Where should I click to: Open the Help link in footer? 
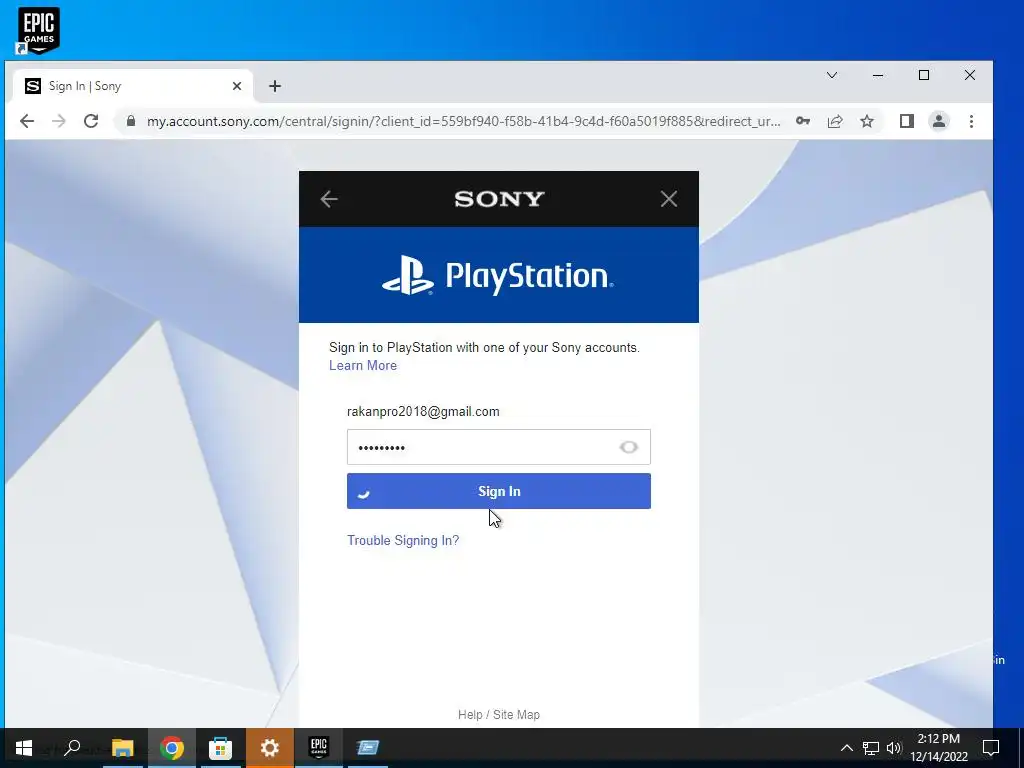pyautogui.click(x=470, y=714)
